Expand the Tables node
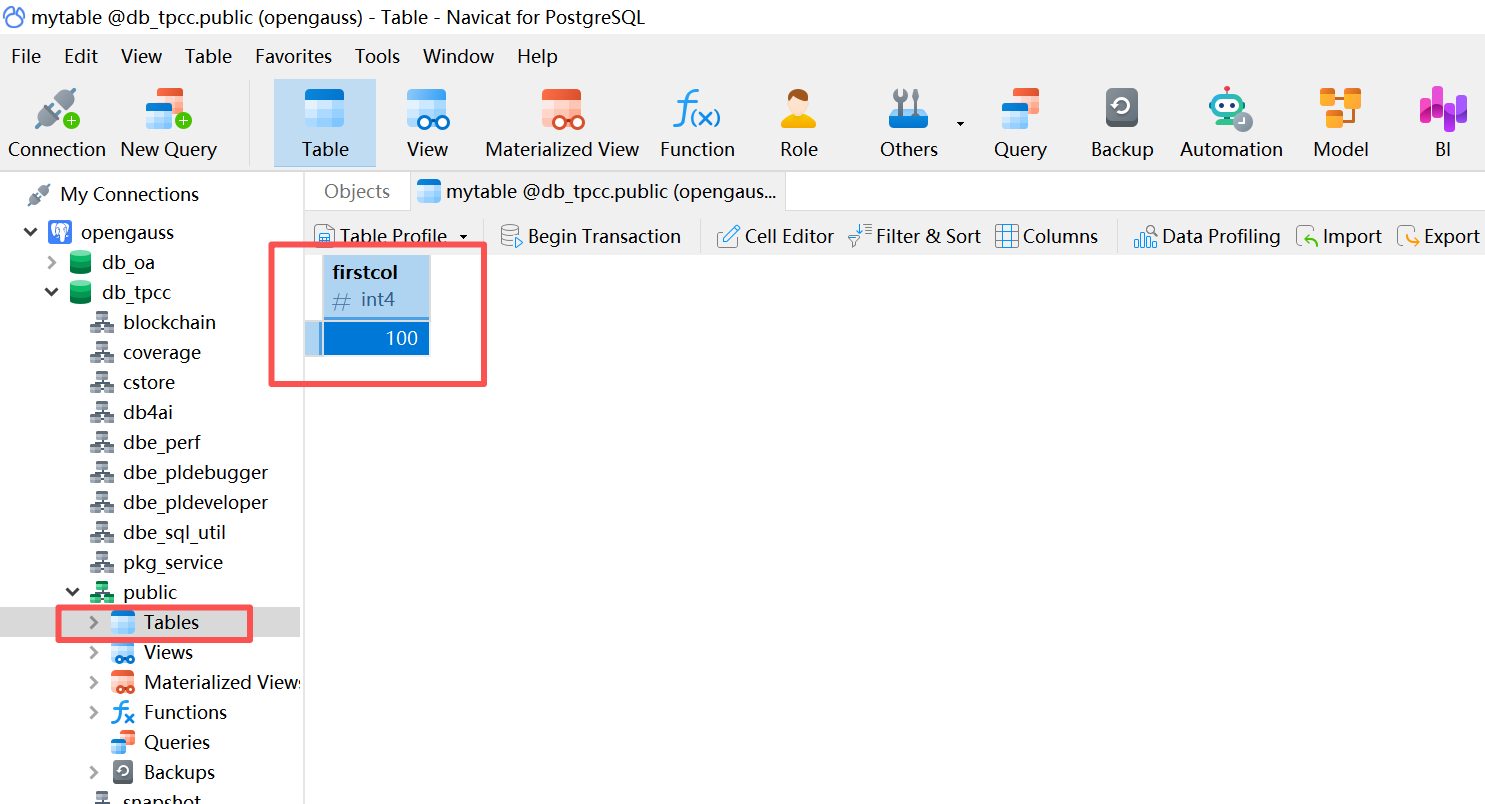The height and width of the screenshot is (804, 1485). pos(94,622)
